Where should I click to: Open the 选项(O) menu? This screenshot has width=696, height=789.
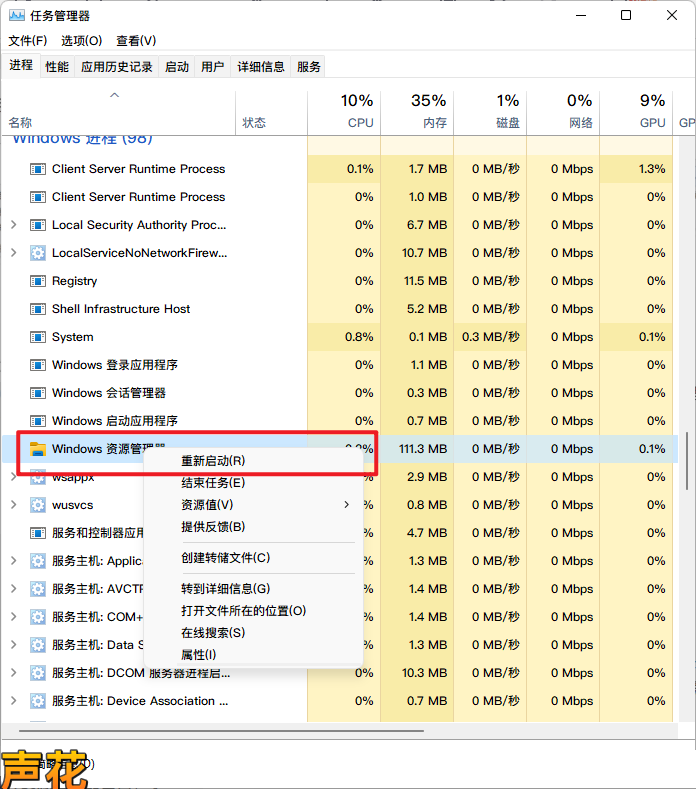click(82, 41)
